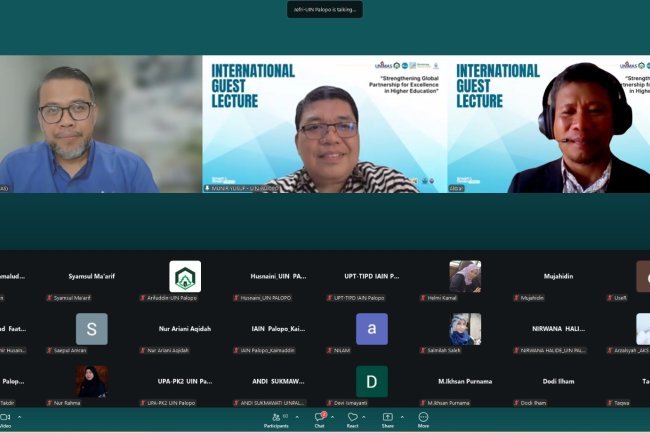Click muted mic icon beside Dodi Ilham label

click(x=517, y=403)
